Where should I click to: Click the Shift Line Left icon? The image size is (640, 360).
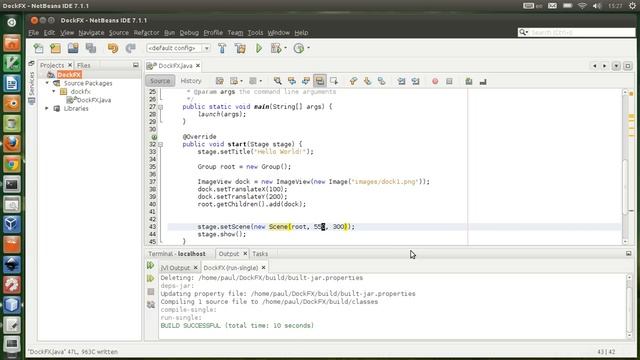pos(402,81)
